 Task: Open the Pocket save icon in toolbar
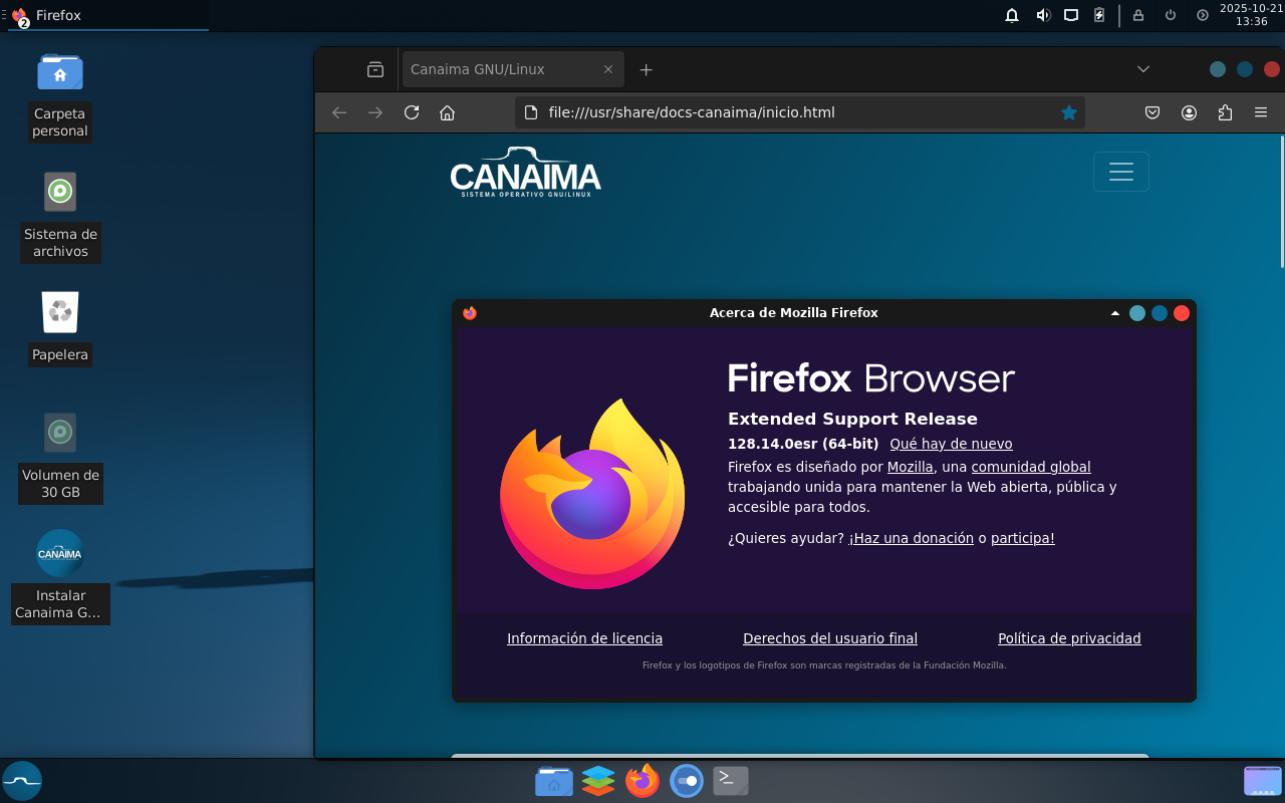1152,113
